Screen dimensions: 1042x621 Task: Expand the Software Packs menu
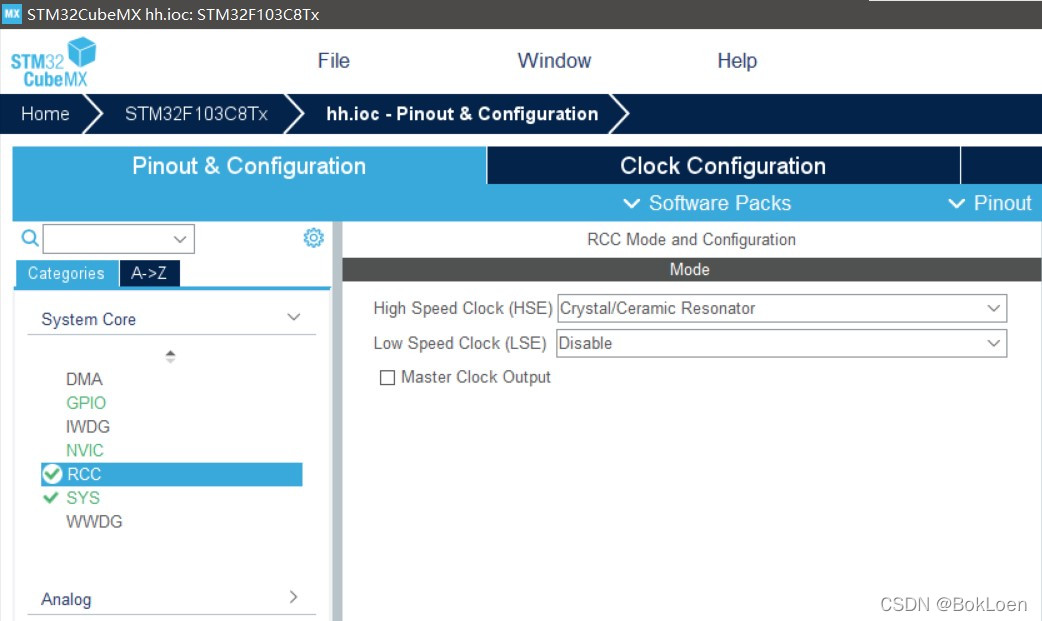point(707,203)
